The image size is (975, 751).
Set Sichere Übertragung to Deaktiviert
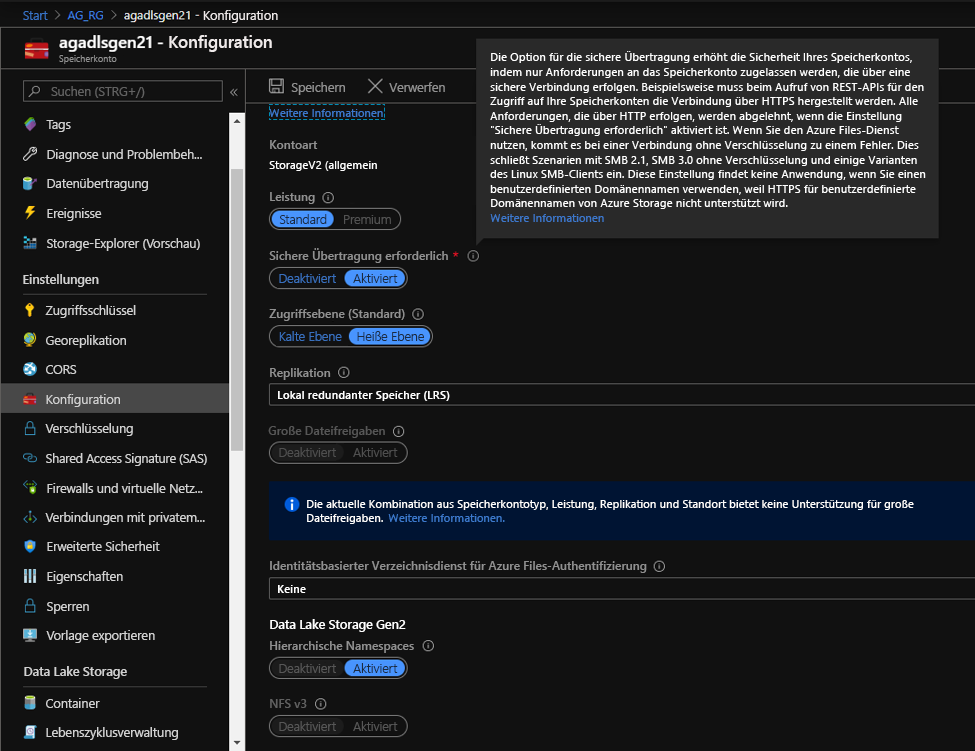[x=307, y=279]
